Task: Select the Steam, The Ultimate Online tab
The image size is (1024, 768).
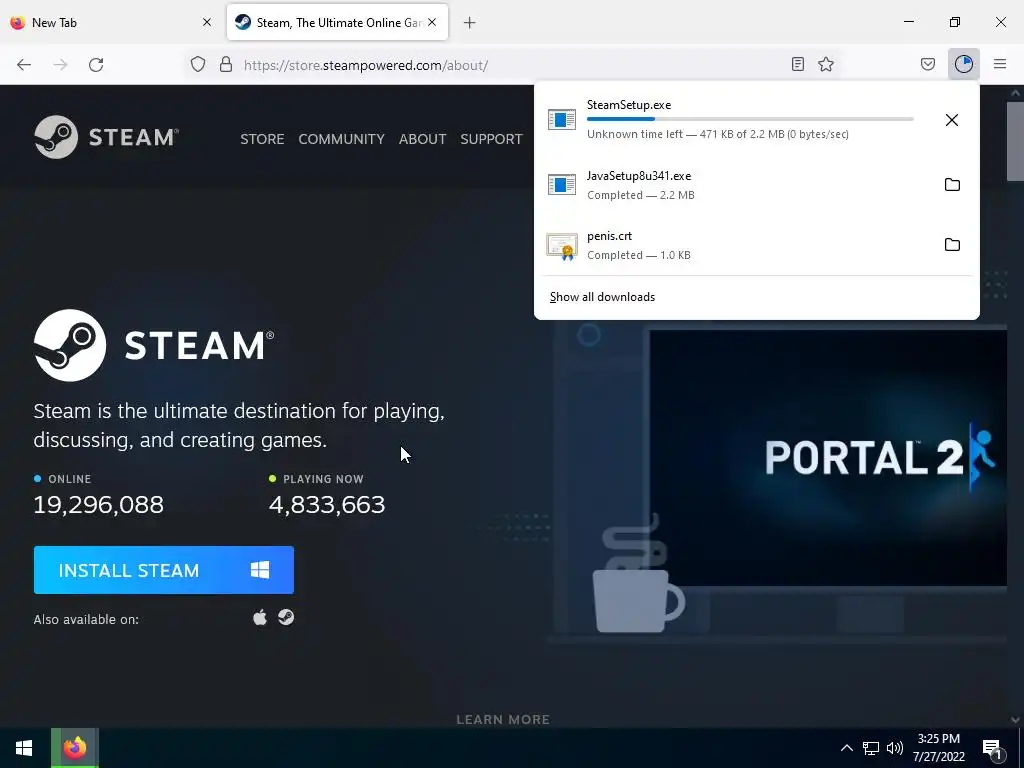Action: [x=338, y=22]
